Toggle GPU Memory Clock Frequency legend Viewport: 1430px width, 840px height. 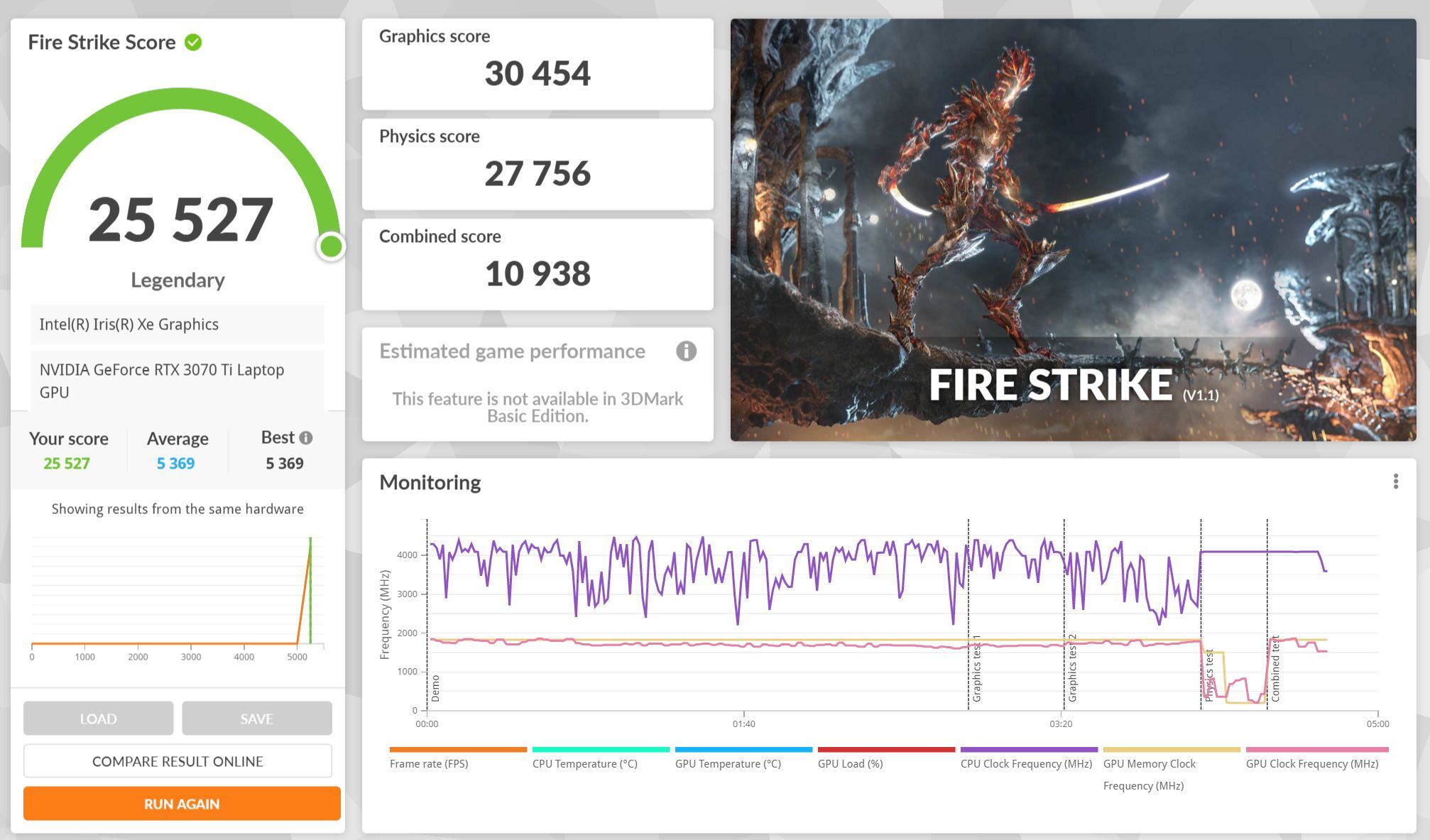1149,764
